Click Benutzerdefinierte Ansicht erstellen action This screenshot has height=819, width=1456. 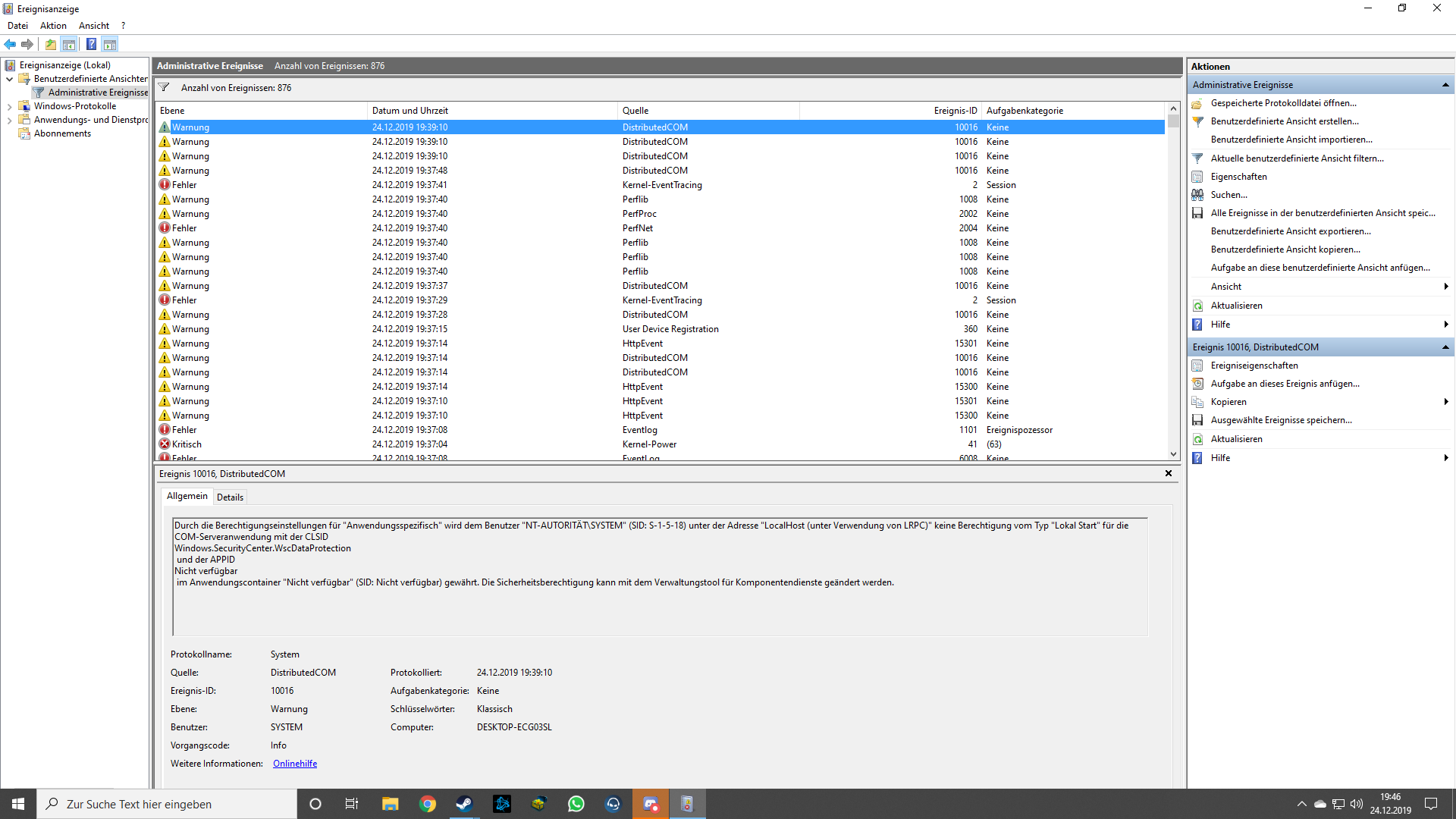(1284, 121)
